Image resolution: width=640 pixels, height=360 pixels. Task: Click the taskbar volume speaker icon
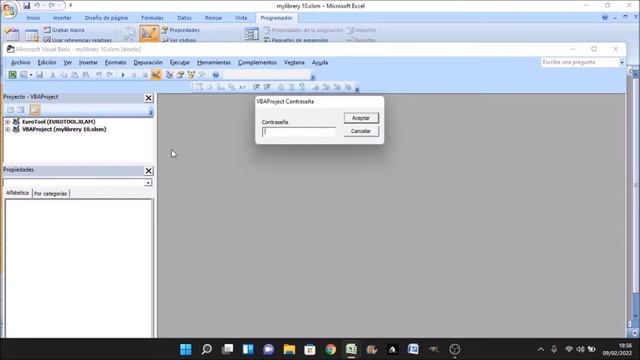tap(580, 349)
